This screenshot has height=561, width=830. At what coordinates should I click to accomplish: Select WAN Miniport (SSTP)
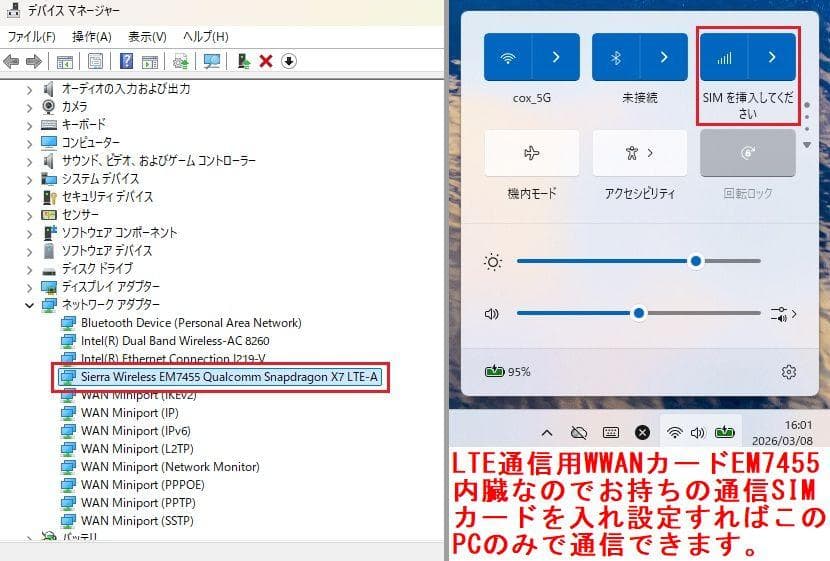tap(137, 521)
